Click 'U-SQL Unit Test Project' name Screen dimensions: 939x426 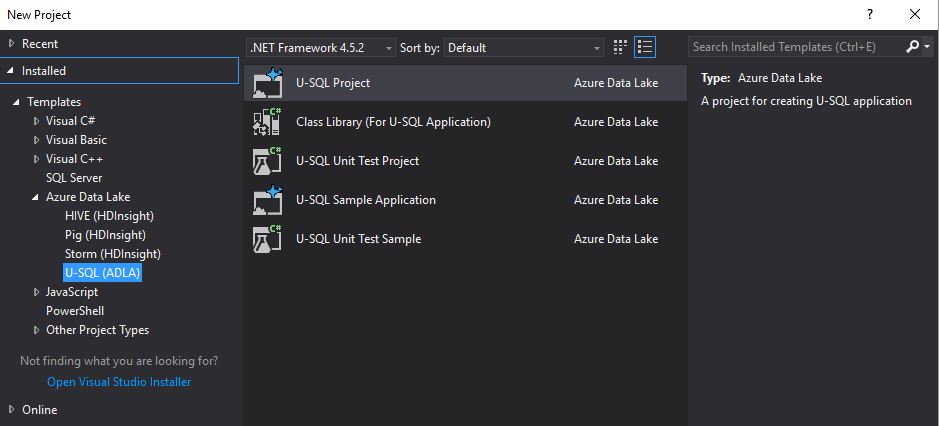click(358, 161)
